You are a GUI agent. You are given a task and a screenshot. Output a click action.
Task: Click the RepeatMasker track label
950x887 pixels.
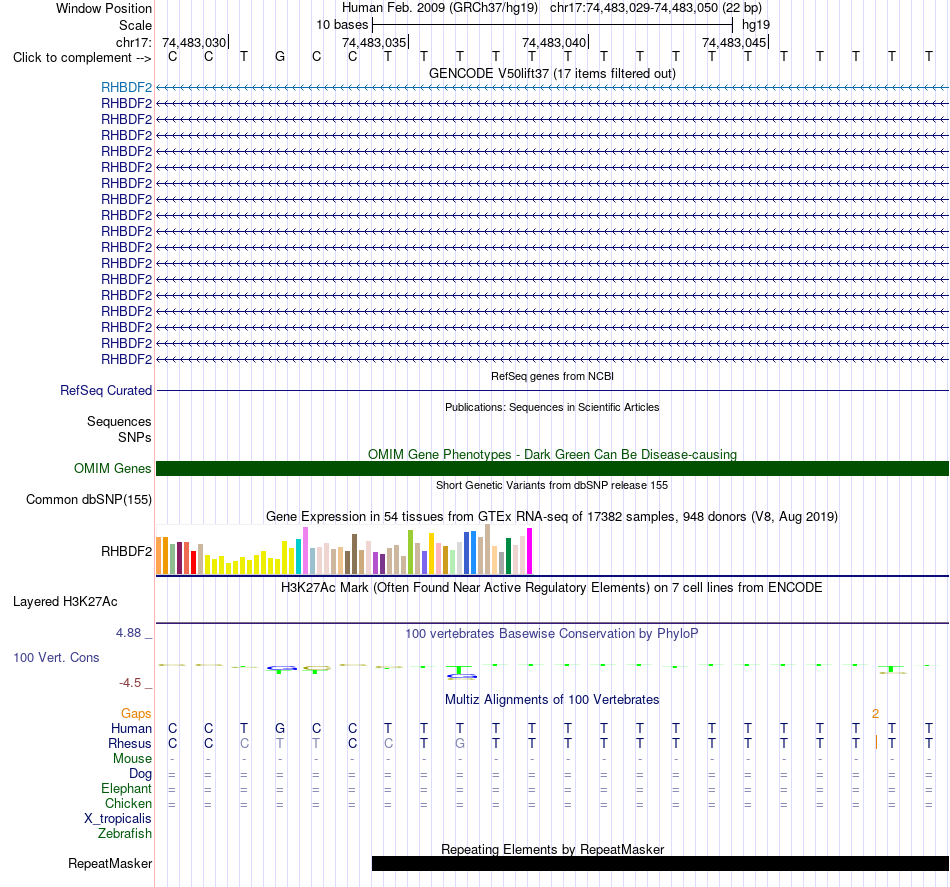110,863
